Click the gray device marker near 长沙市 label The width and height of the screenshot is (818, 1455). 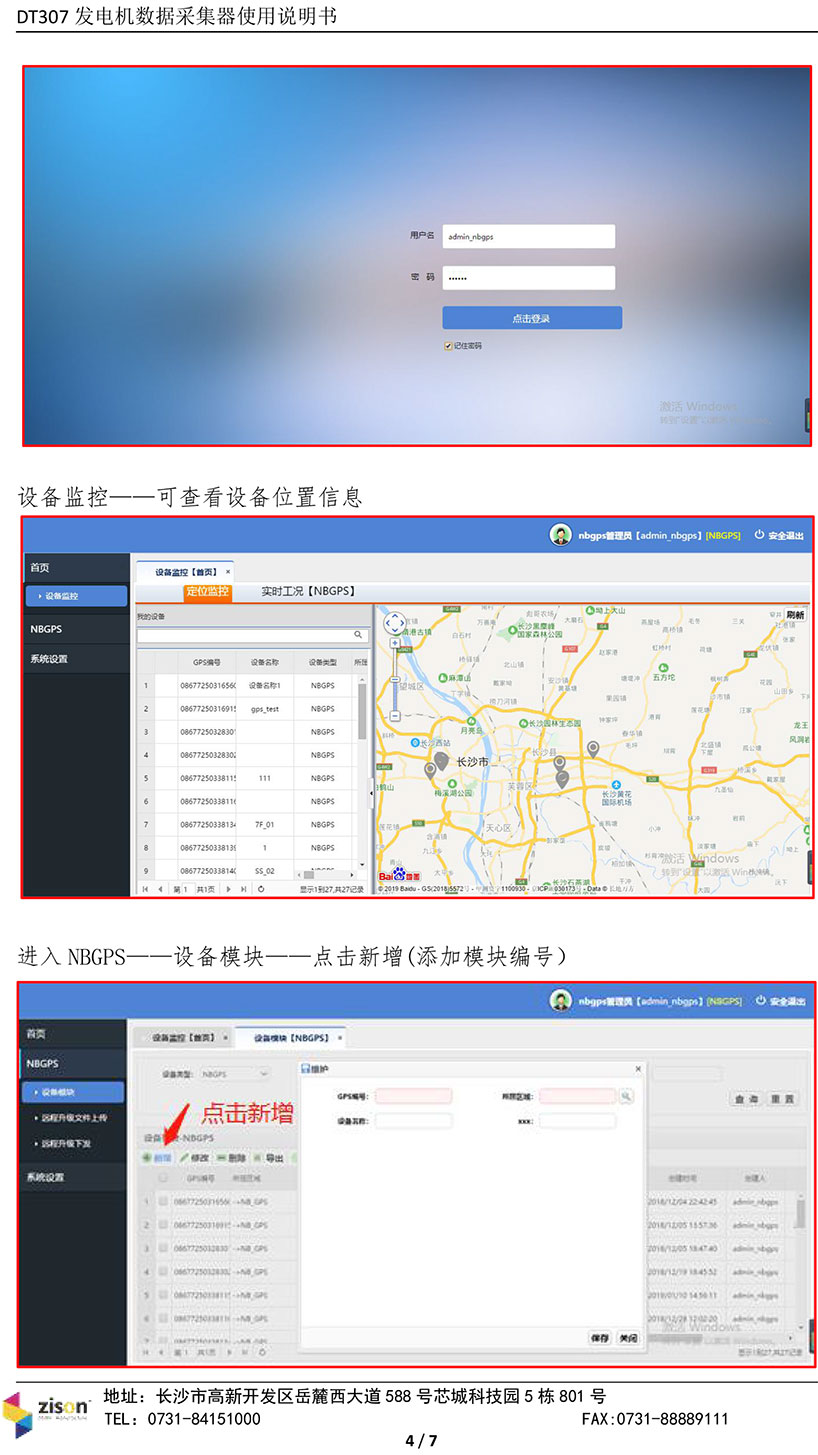(441, 760)
